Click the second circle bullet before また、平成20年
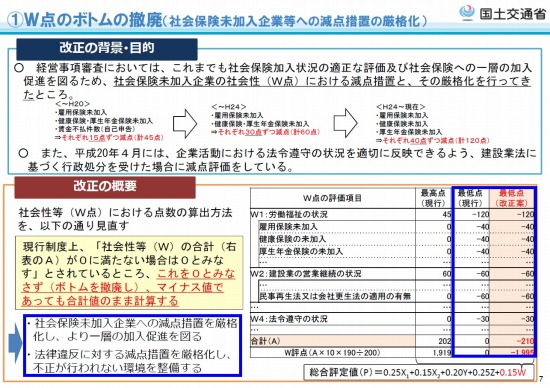 [x=24, y=153]
